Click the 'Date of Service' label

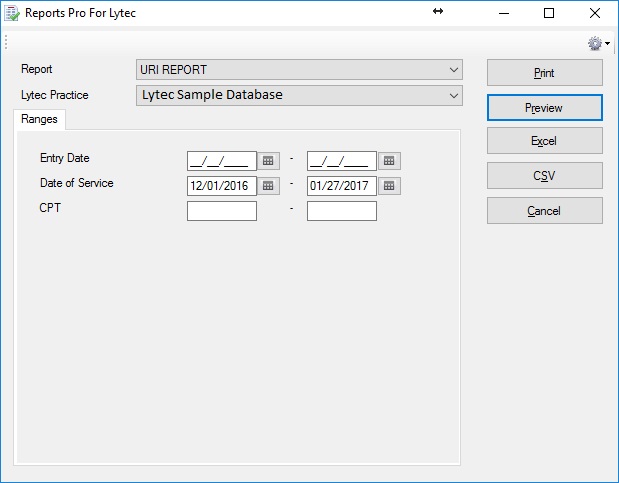pos(77,183)
